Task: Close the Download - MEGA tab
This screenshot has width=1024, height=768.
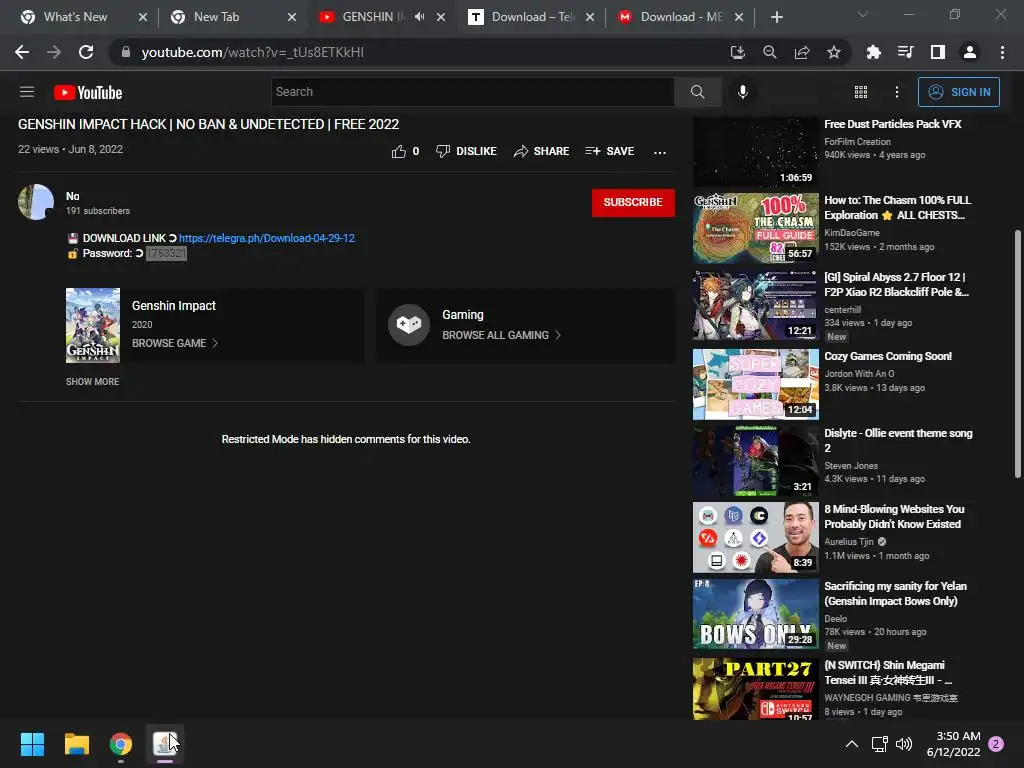Action: click(739, 17)
